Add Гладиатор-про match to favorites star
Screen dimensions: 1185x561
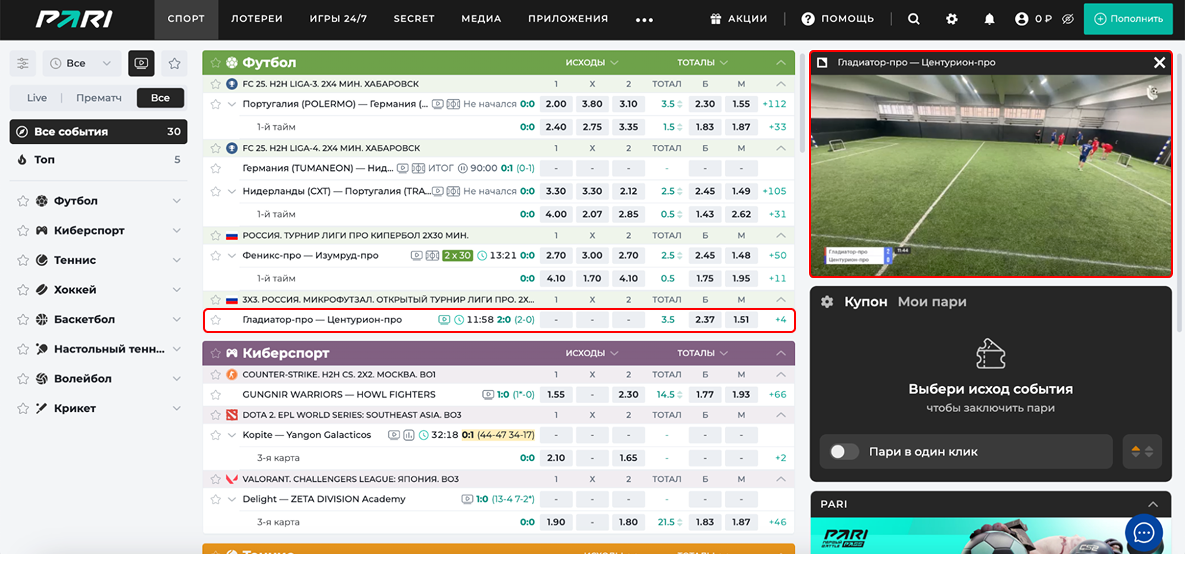click(x=215, y=320)
